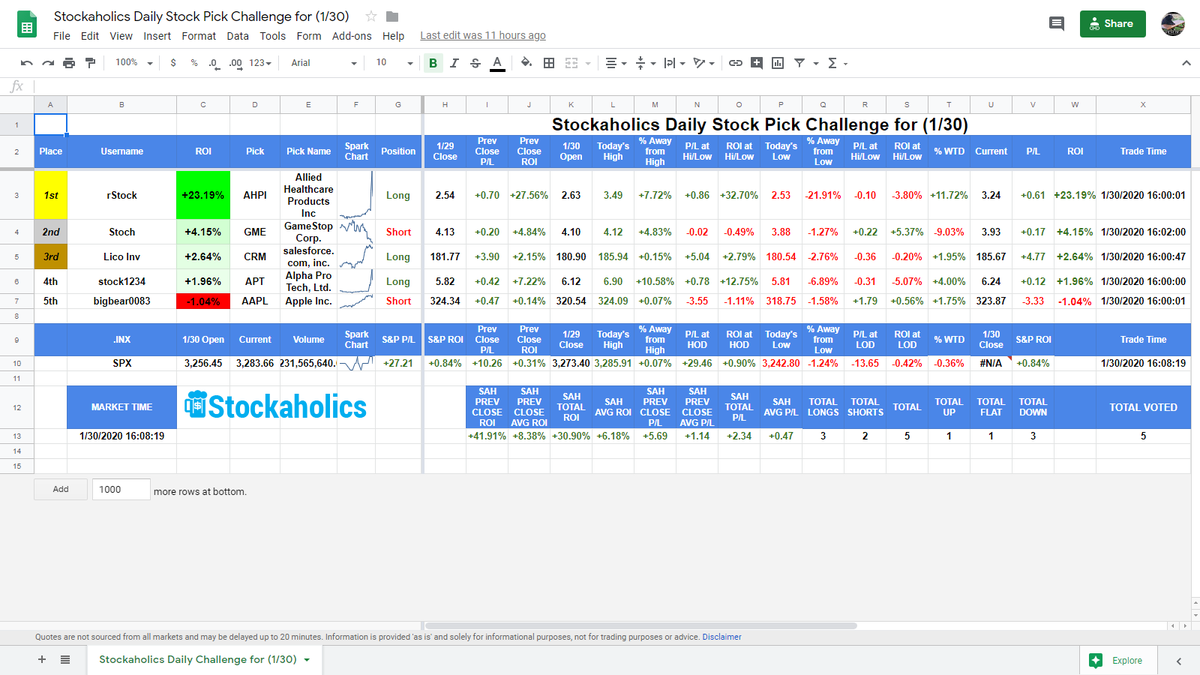Open the Google account avatar
The image size is (1200, 675).
click(1174, 24)
